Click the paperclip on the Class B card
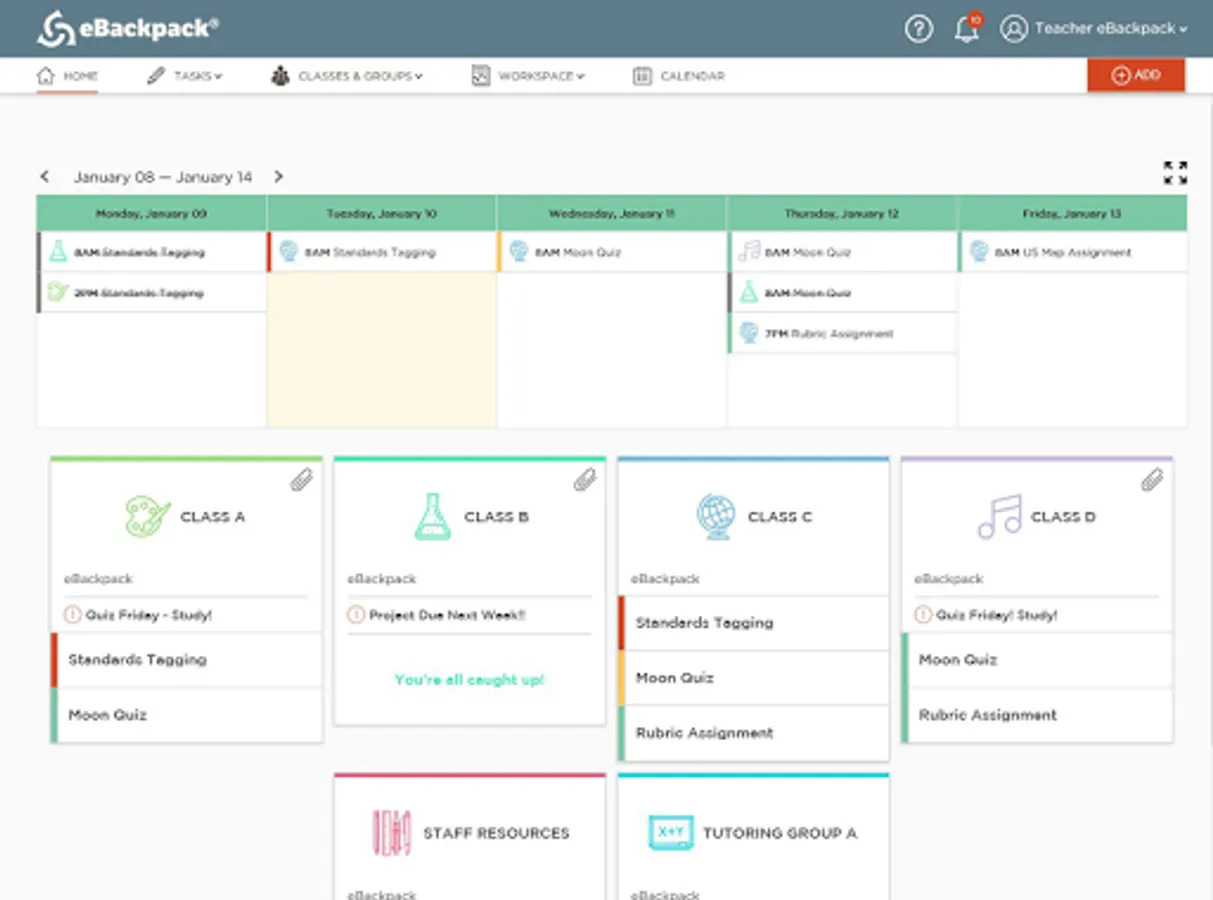Viewport: 1213px width, 900px height. (585, 480)
